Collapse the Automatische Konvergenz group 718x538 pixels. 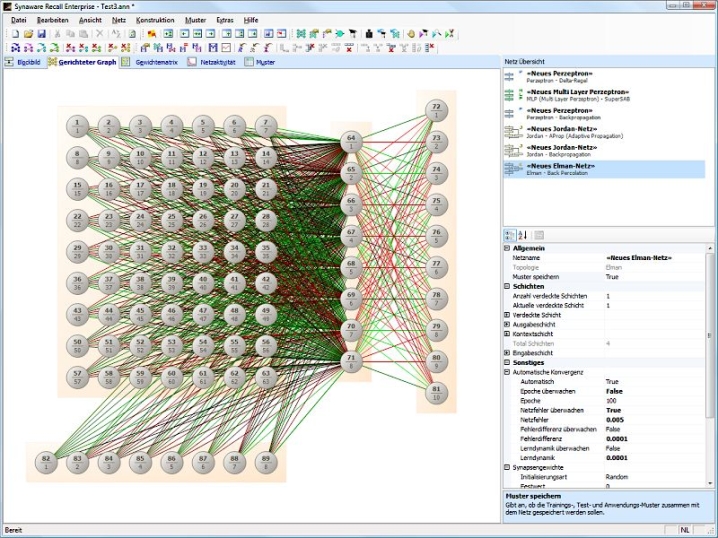(507, 372)
